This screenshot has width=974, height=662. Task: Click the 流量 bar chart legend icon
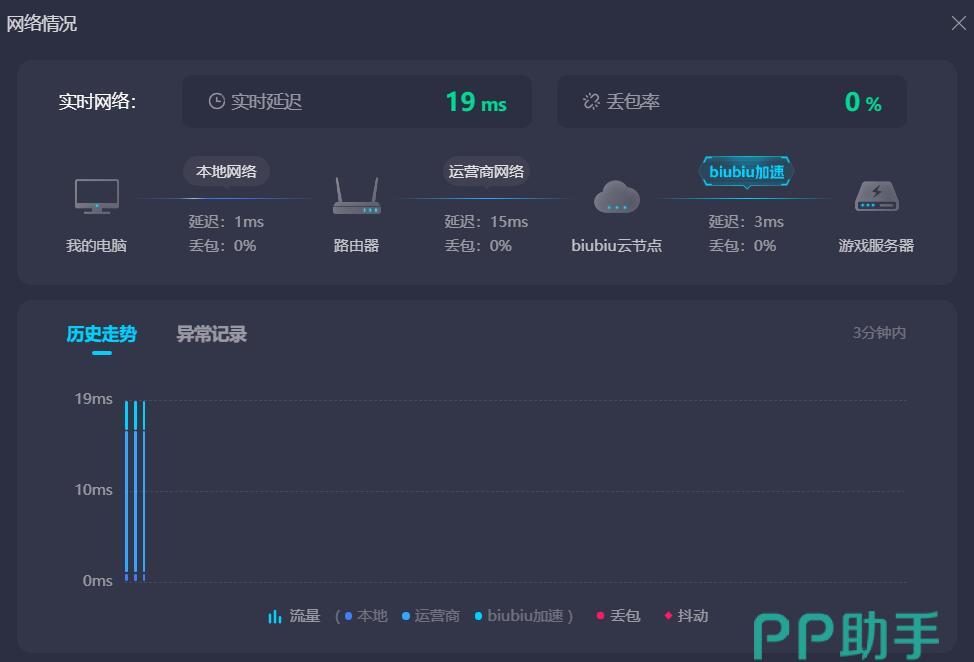tap(275, 616)
